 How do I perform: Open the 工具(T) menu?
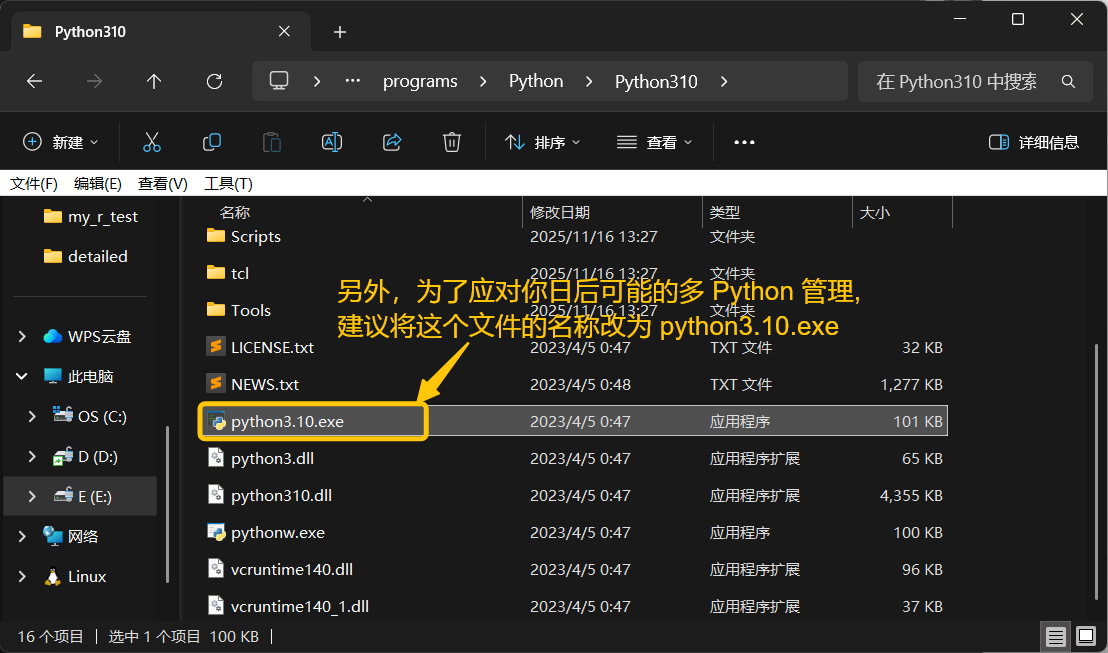tap(228, 184)
